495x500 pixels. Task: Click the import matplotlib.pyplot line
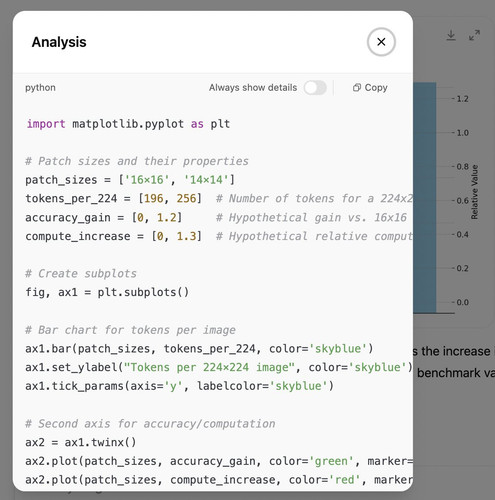(128, 124)
